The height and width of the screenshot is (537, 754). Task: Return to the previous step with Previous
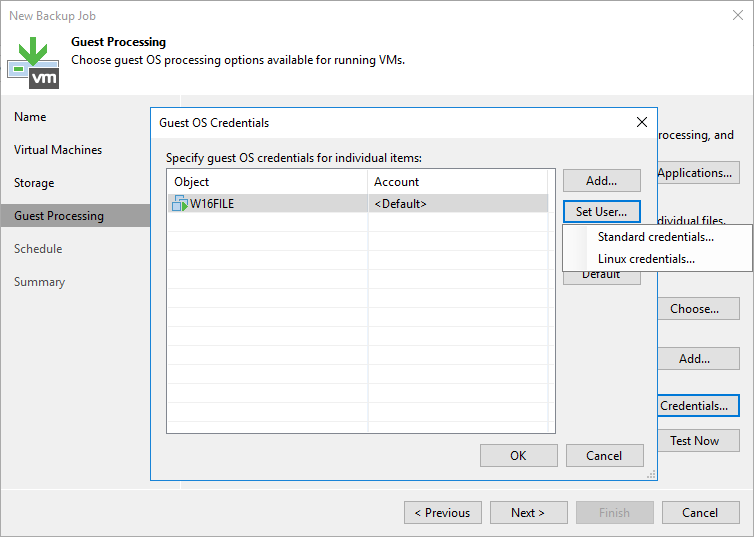coord(442,513)
